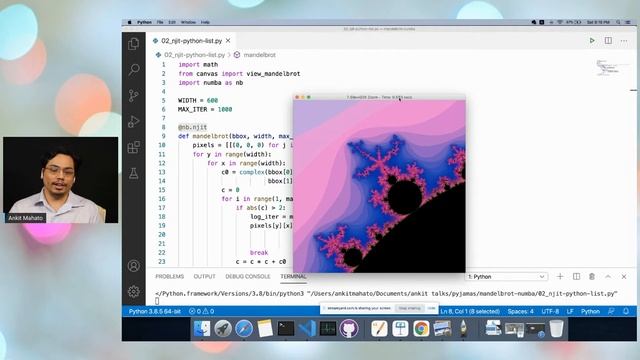This screenshot has width=640, height=360.
Task: Open Trash from the dock
Action: pyautogui.click(x=556, y=328)
